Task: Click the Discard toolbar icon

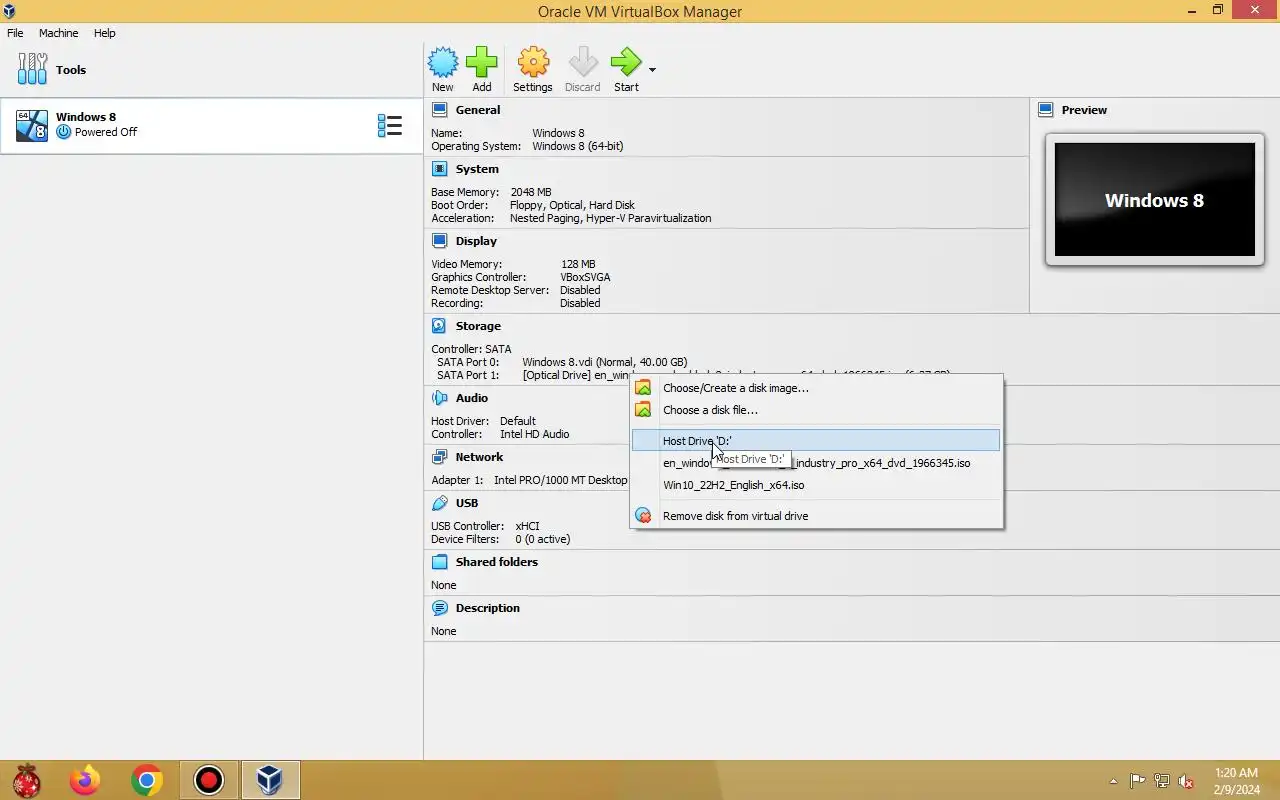Action: click(583, 62)
